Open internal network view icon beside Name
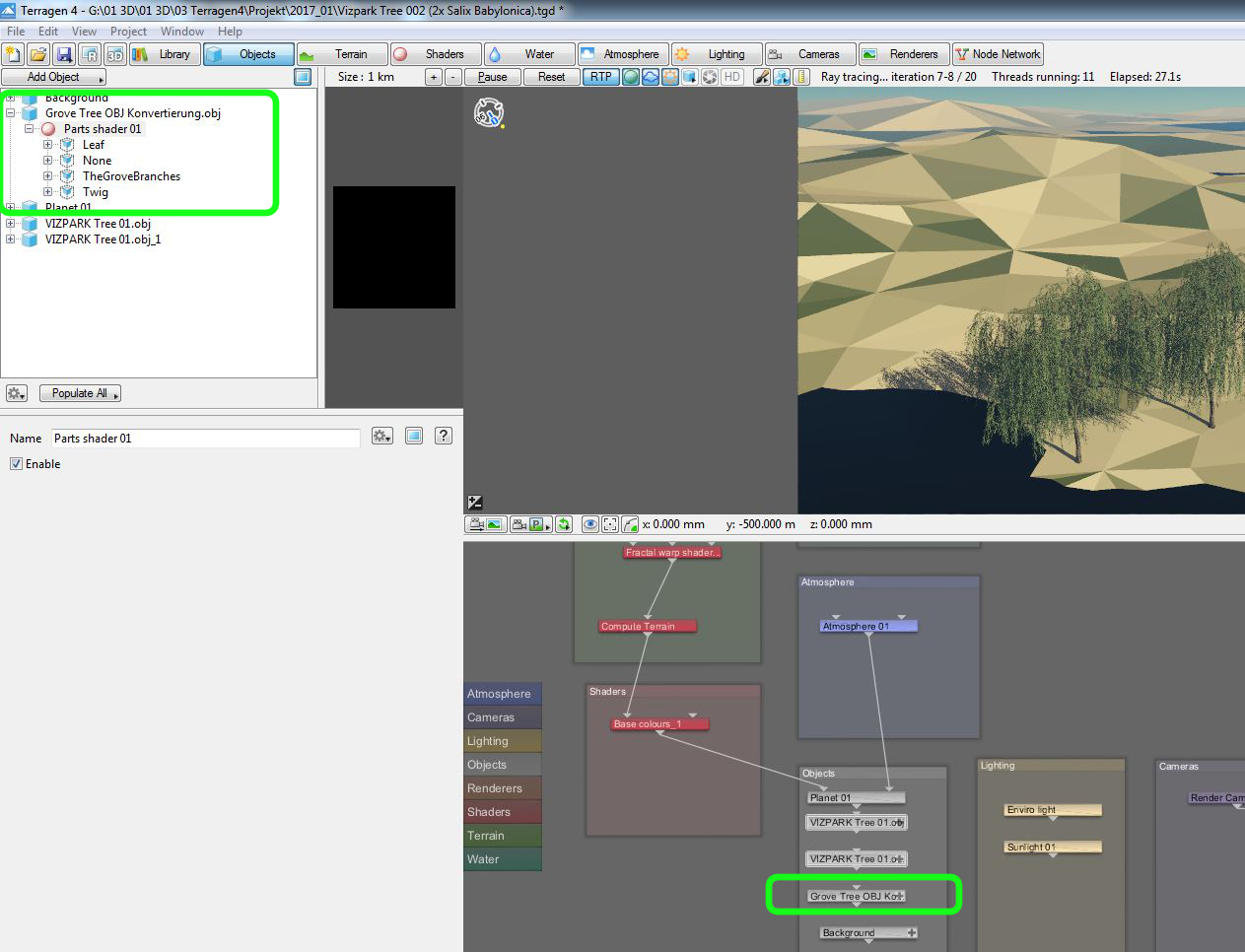 tap(414, 436)
